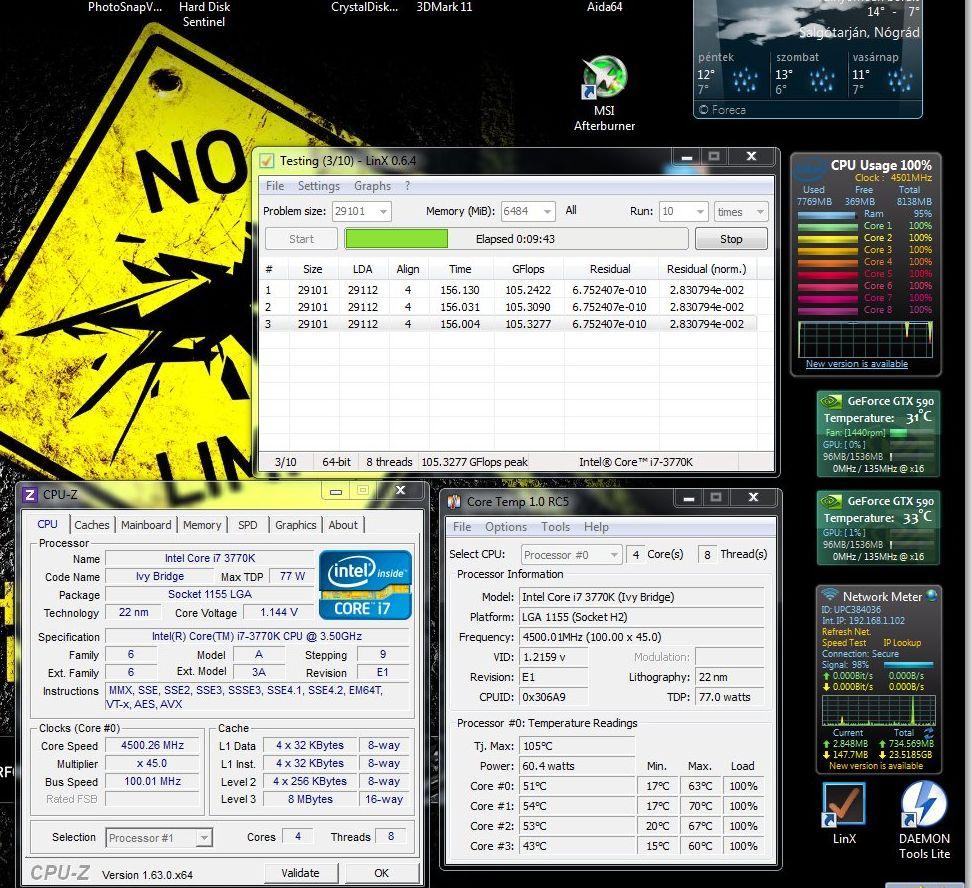
Task: Expand Select CPU dropdown in Core Temp
Action: click(614, 554)
